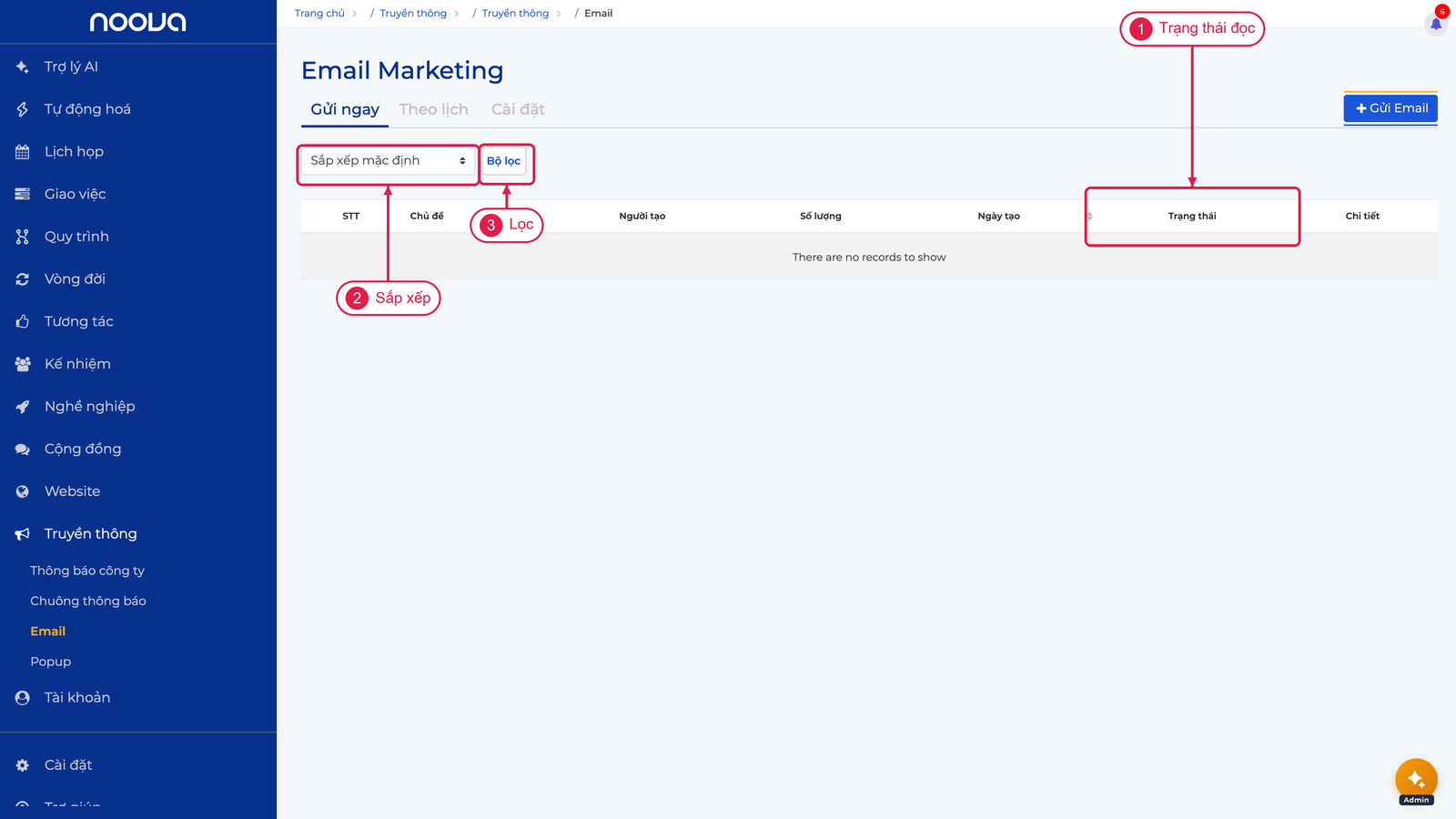Sort by the Trạng thái column arrows
The image size is (1456, 819).
coord(1089,216)
